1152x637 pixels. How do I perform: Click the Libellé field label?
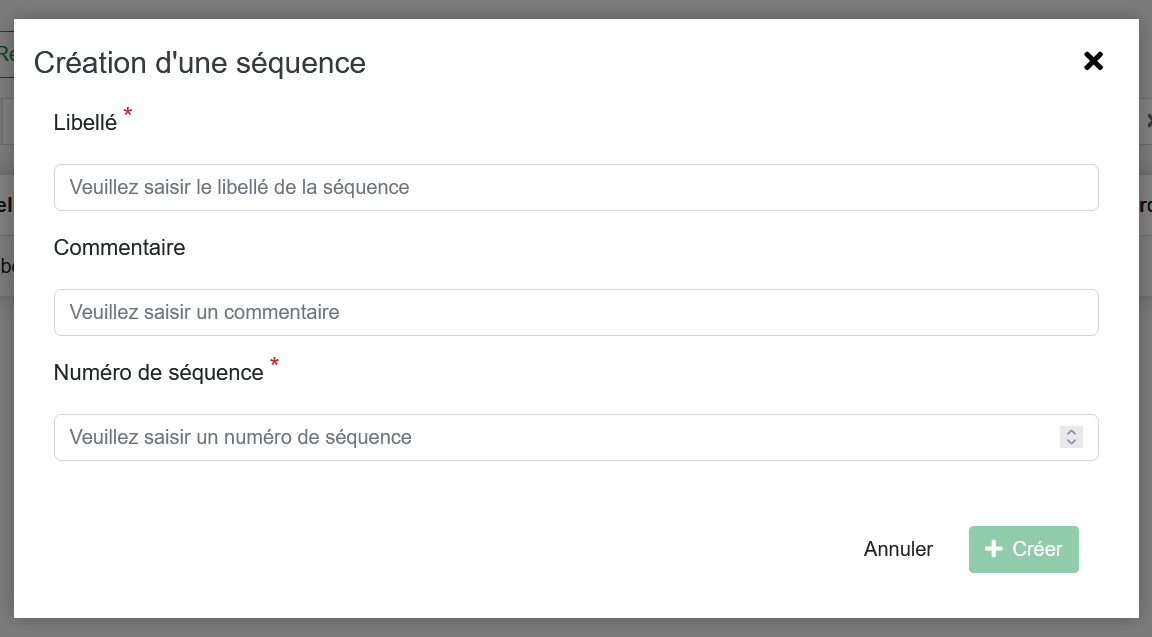85,123
